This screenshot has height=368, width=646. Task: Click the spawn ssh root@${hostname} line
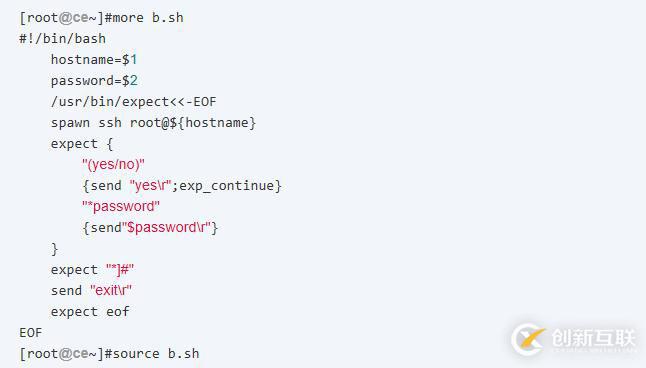click(153, 123)
